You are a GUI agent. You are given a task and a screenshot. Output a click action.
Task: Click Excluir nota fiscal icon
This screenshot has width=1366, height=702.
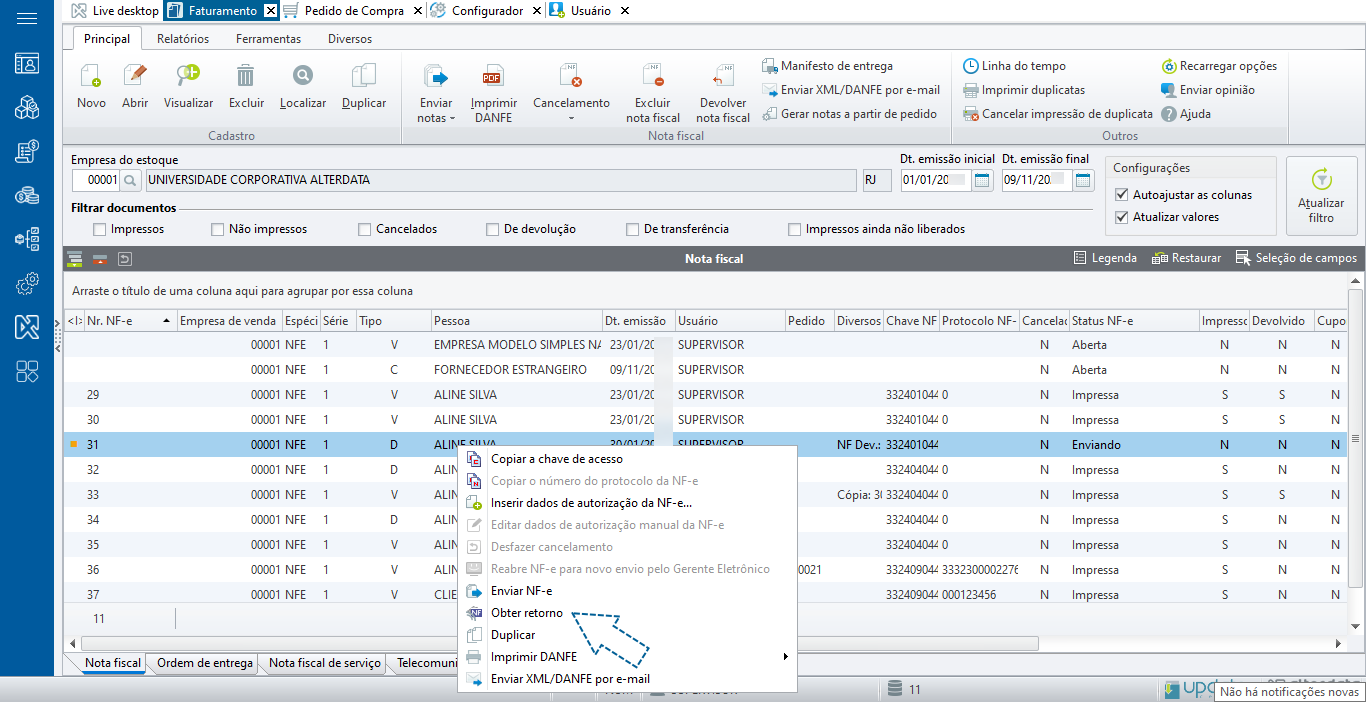coord(653,77)
